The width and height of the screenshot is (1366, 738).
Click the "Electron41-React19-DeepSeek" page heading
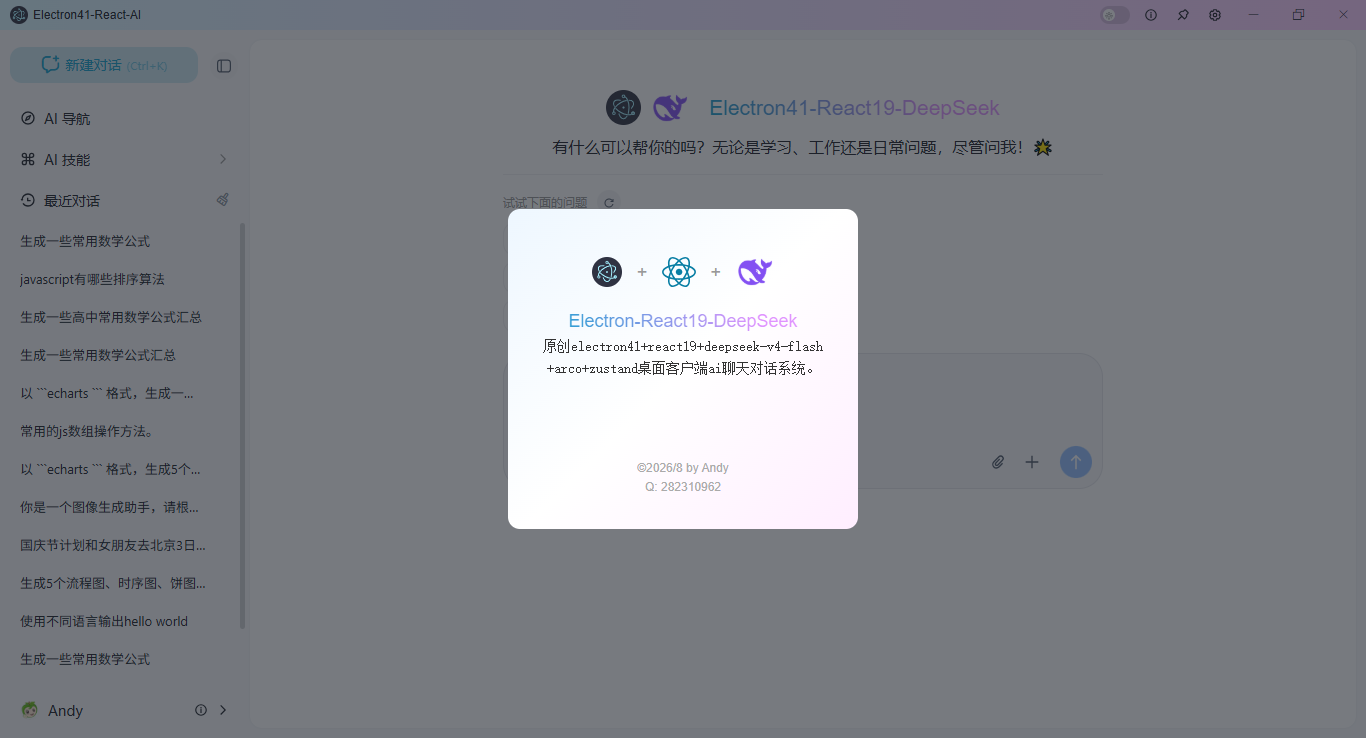tap(855, 108)
